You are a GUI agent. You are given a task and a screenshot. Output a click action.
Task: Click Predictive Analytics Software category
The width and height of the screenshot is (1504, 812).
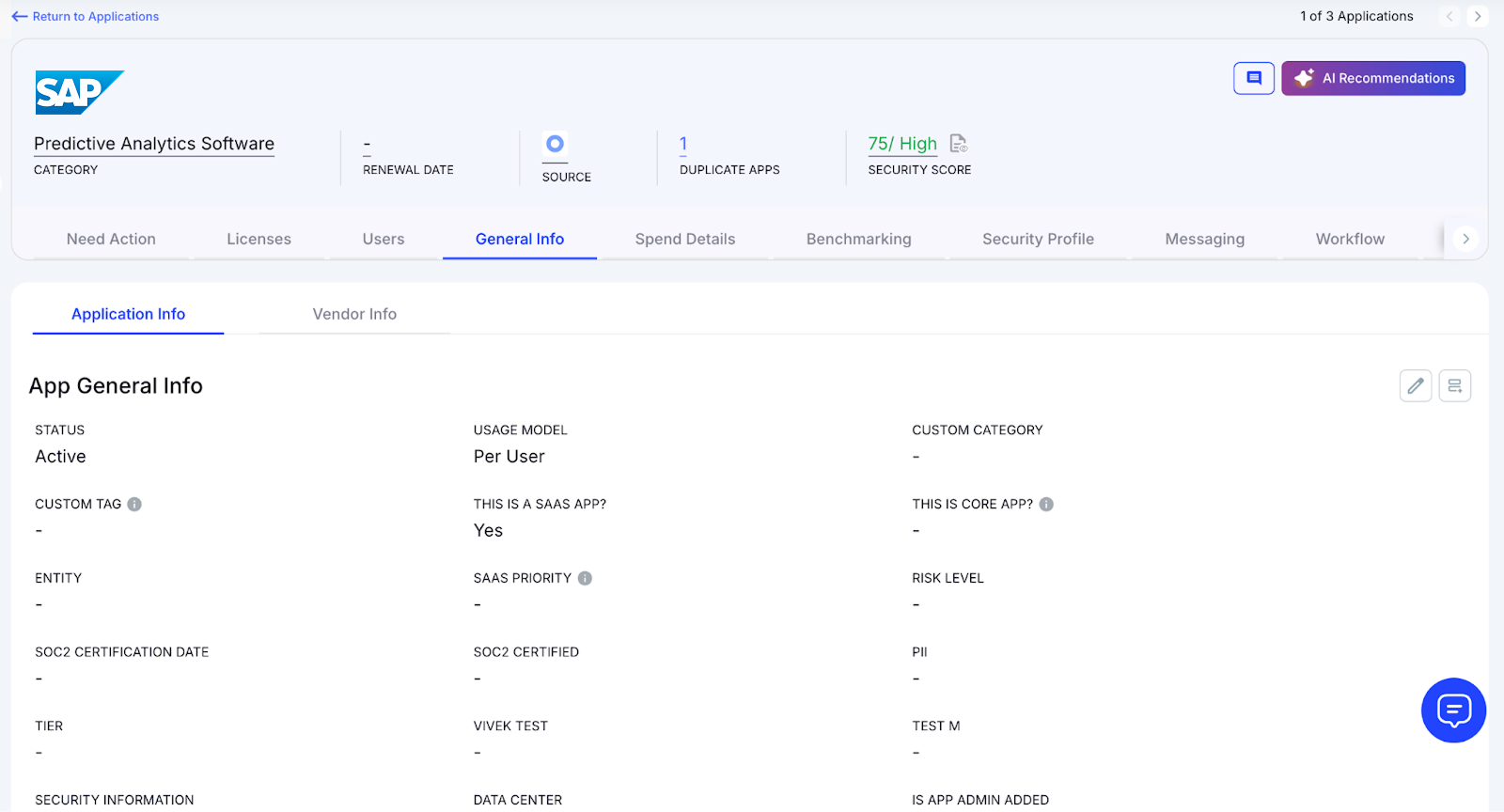[154, 144]
